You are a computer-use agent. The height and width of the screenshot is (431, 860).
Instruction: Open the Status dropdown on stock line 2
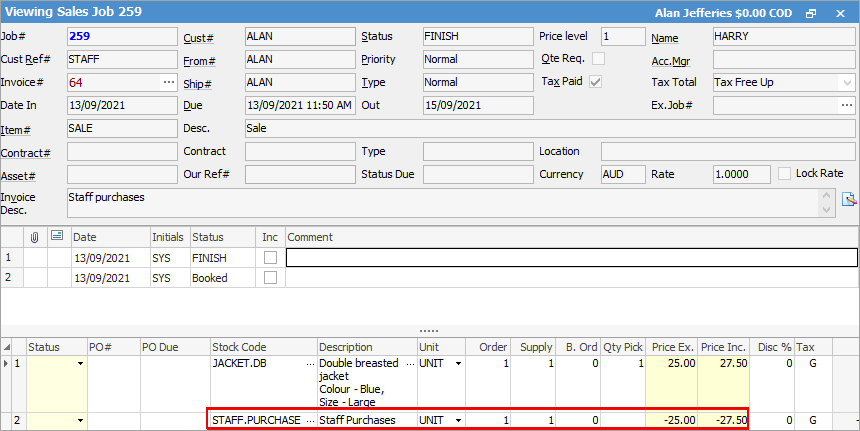tap(81, 421)
